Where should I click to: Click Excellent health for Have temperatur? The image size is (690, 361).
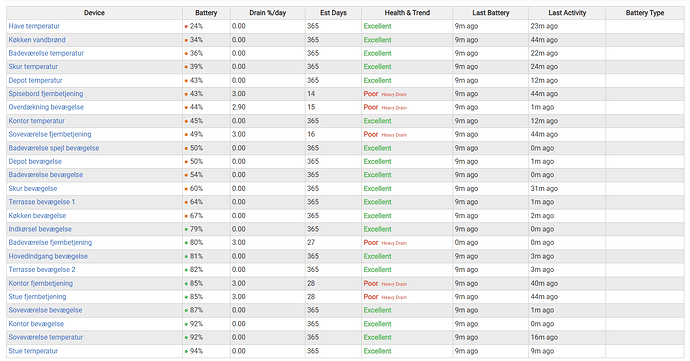point(377,26)
